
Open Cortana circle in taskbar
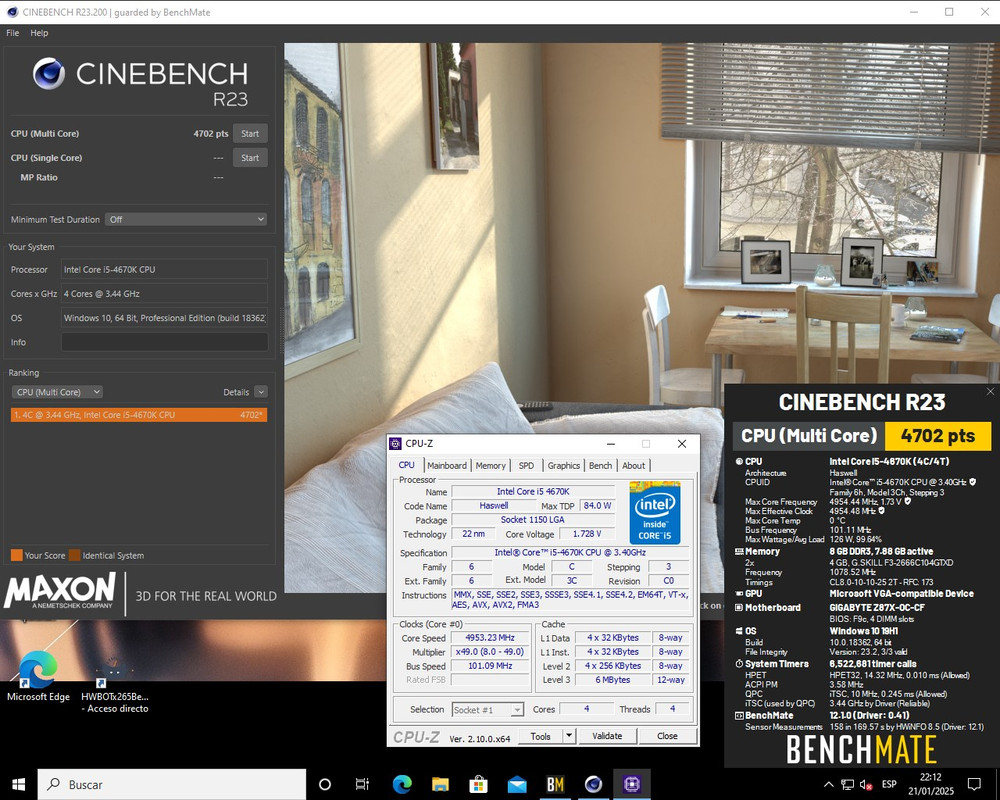(325, 784)
